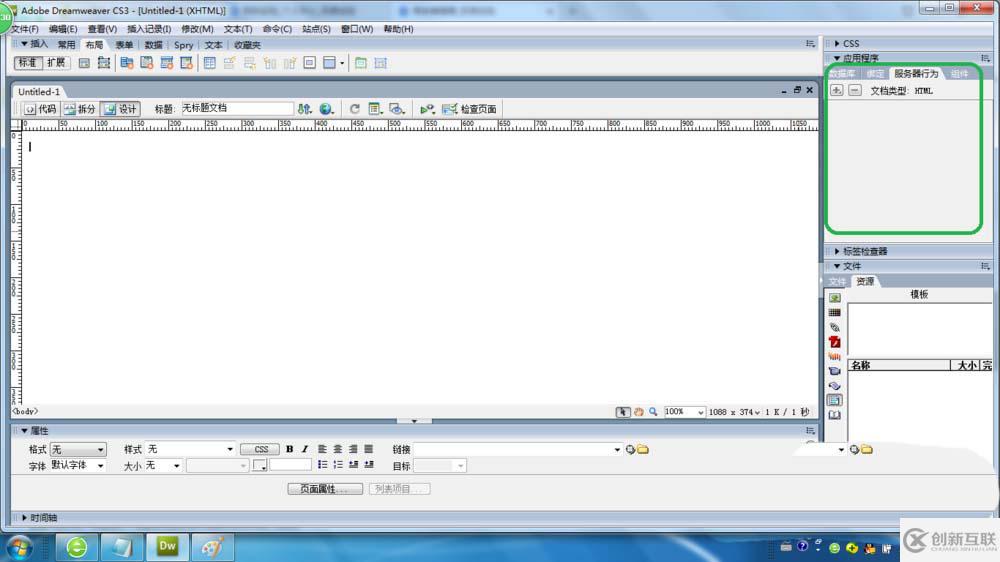Open the Visual Aids eye icon
The height and width of the screenshot is (562, 1000).
[x=397, y=109]
